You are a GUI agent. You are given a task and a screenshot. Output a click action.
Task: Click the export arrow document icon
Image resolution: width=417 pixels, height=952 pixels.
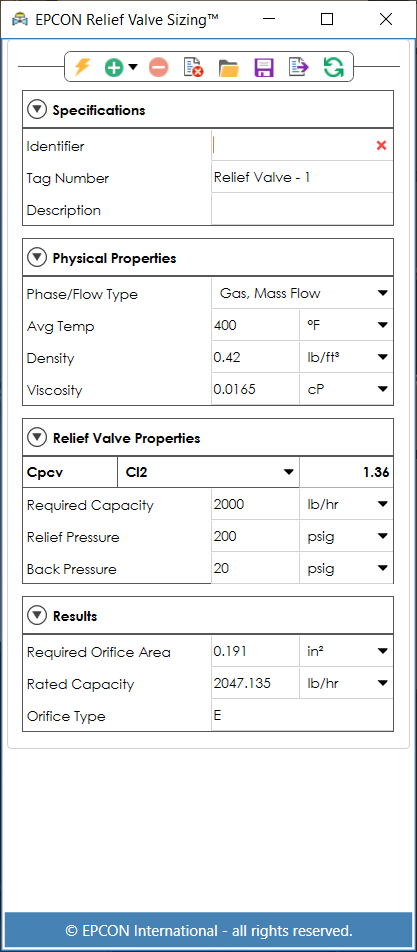point(299,67)
